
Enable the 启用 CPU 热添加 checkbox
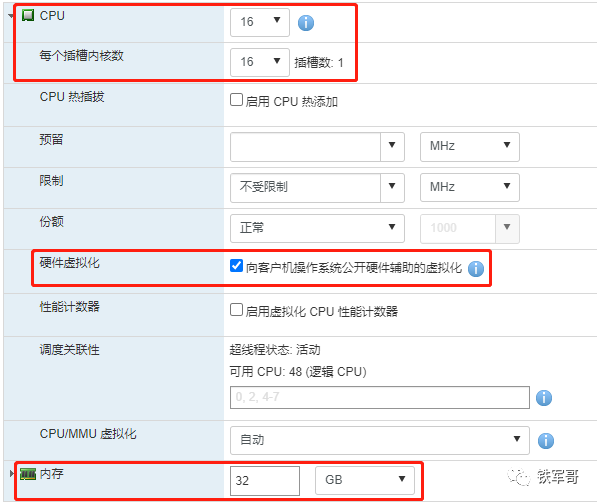tap(236, 100)
